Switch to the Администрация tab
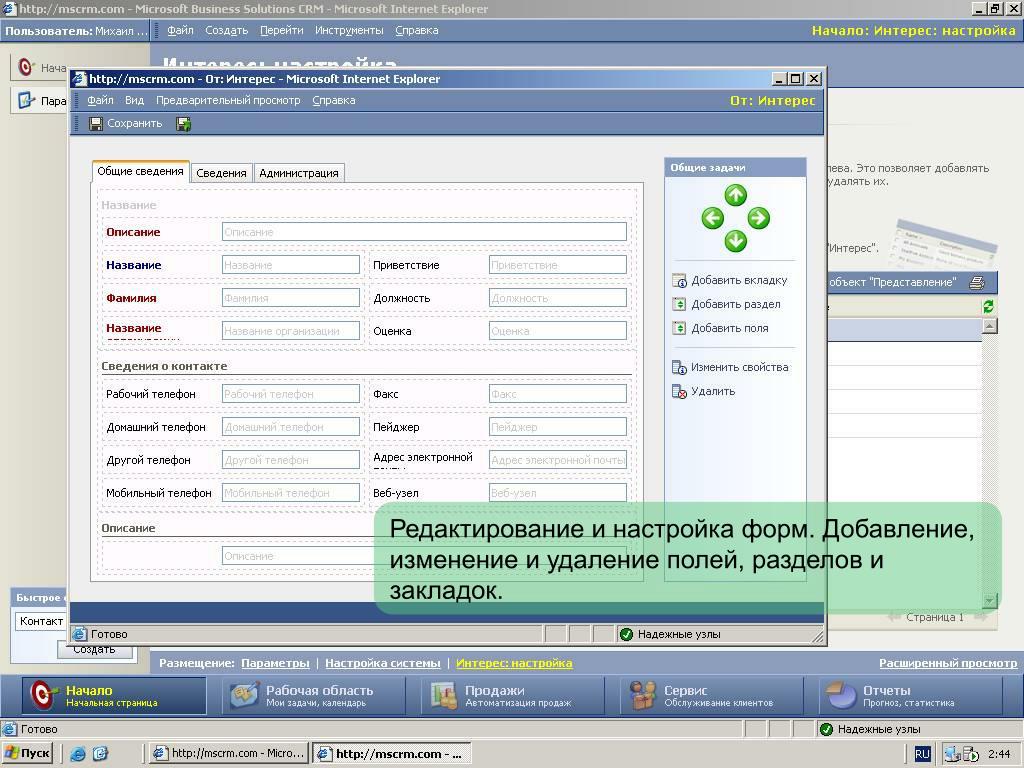Screen dimensions: 1024x768 298,173
